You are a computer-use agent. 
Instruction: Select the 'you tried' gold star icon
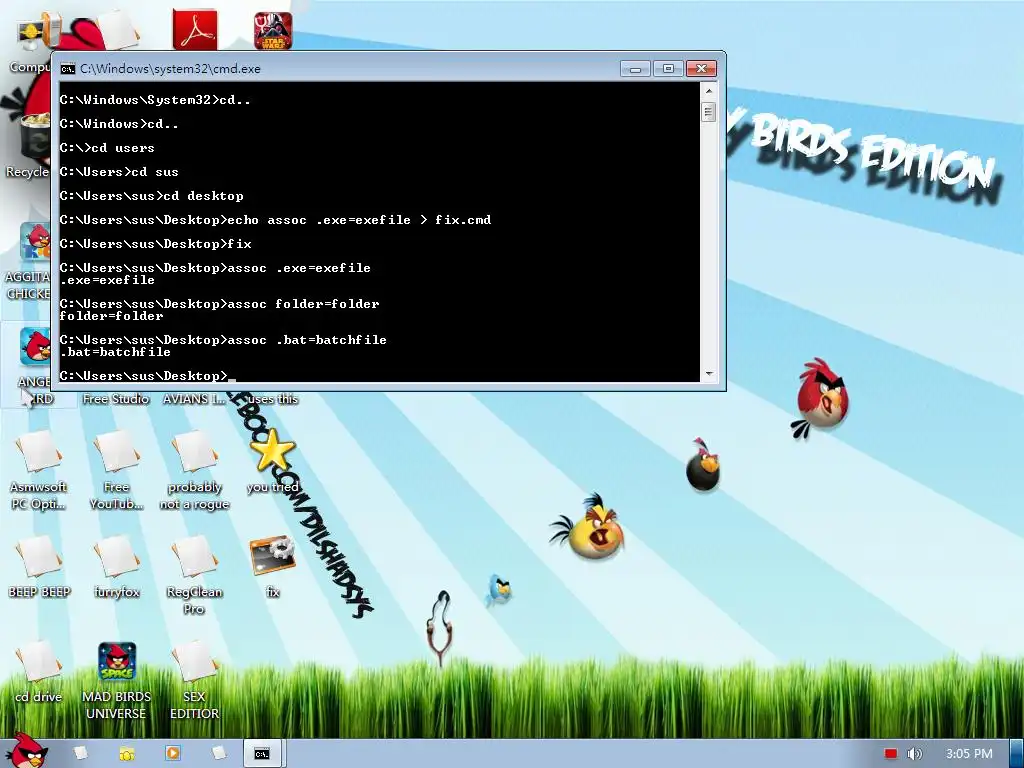273,461
